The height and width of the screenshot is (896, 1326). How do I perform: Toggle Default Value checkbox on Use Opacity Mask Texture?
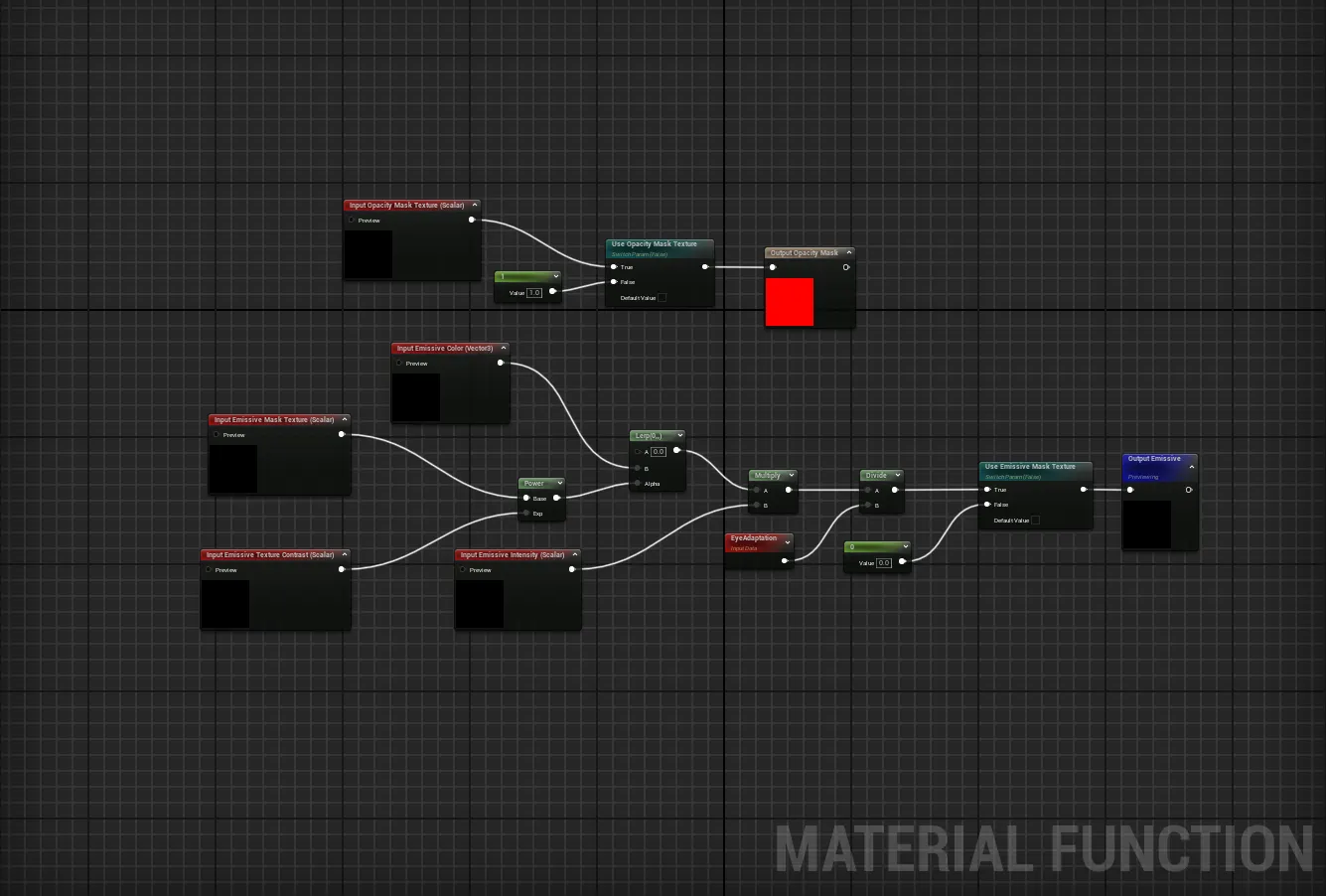click(663, 298)
